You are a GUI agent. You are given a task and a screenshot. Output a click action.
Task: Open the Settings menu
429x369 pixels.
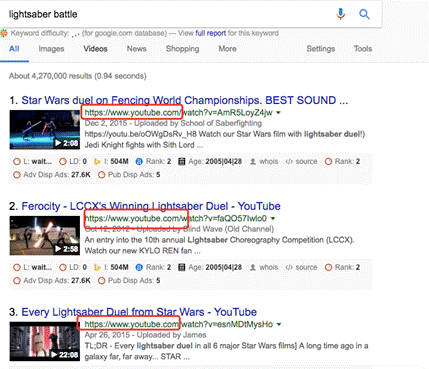(x=320, y=49)
